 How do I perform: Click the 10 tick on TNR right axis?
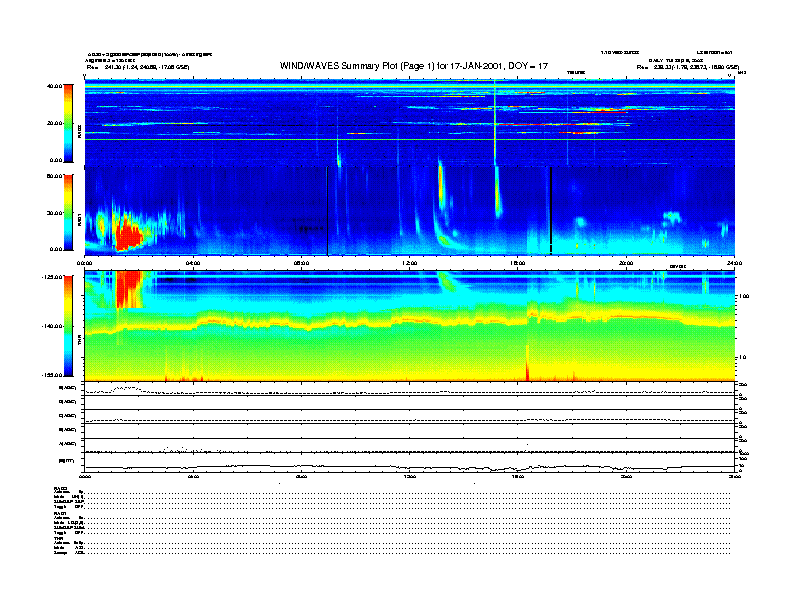point(742,358)
